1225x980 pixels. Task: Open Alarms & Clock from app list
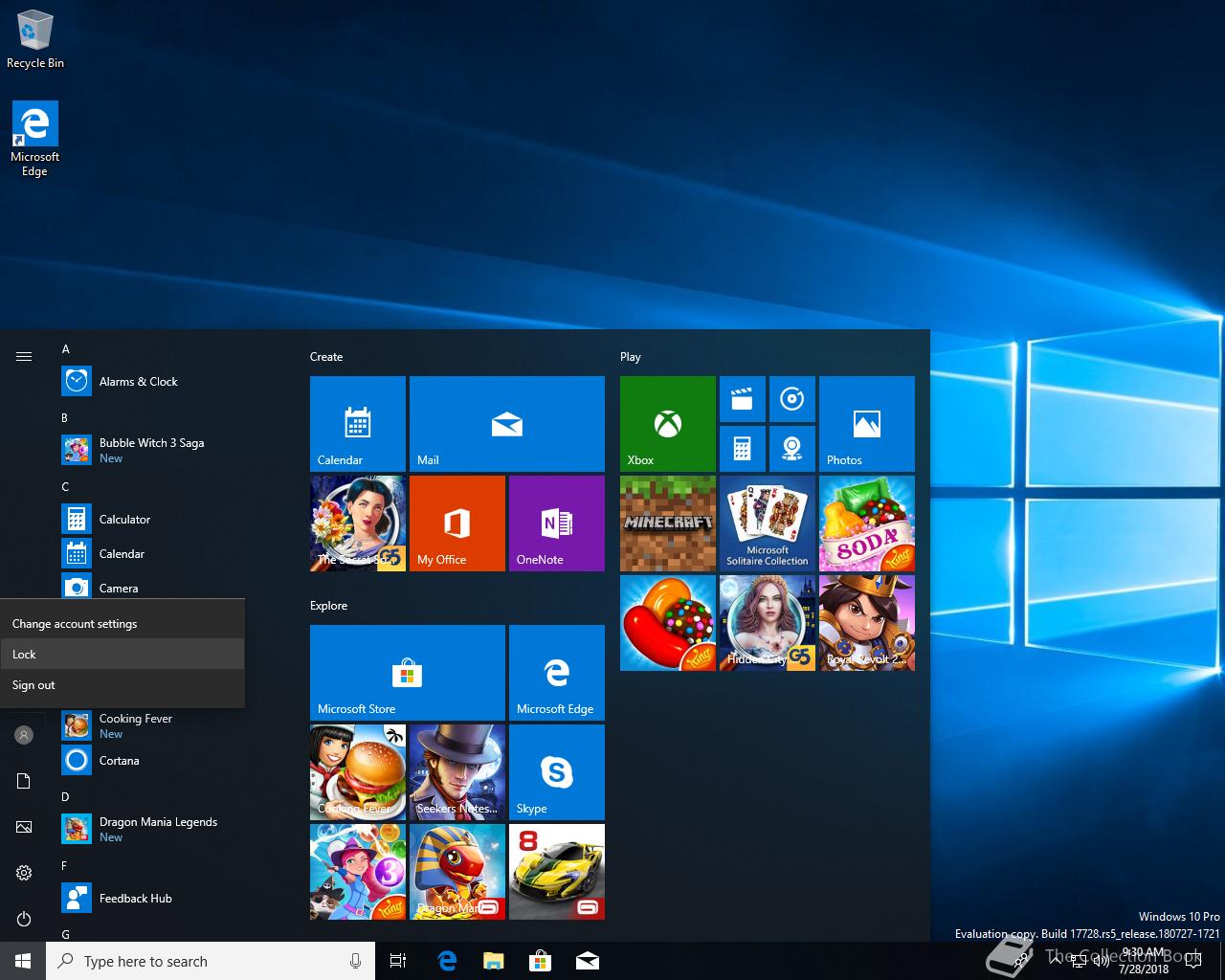170,382
